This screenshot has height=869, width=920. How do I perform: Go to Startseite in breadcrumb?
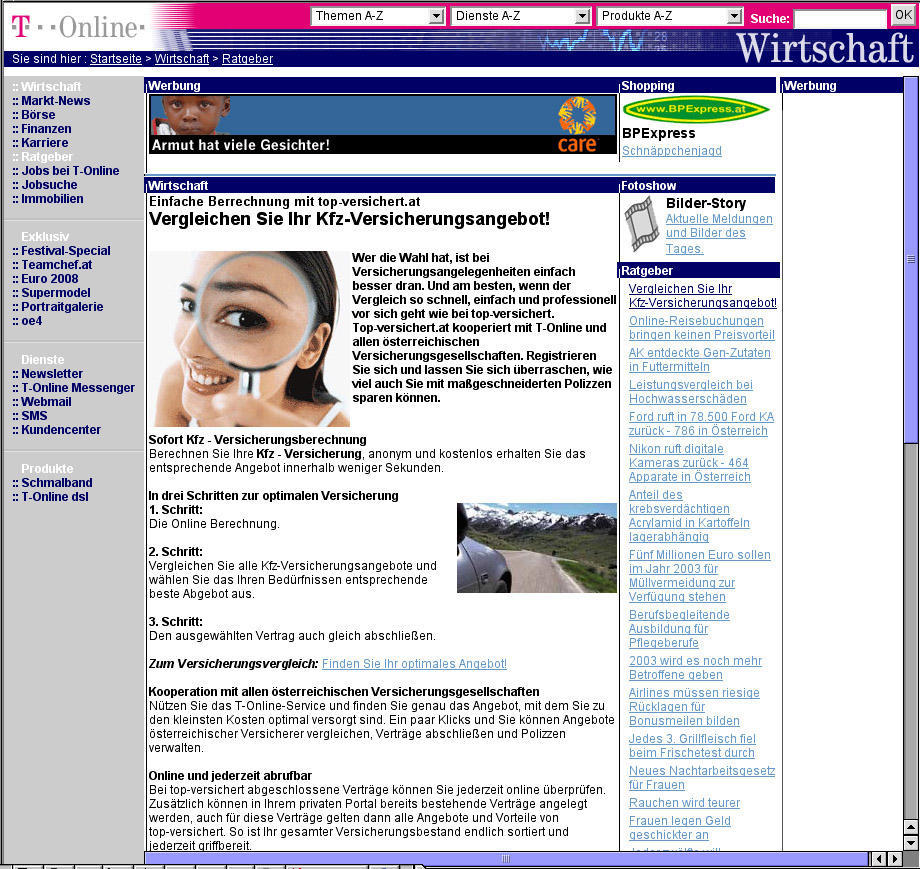(x=116, y=59)
